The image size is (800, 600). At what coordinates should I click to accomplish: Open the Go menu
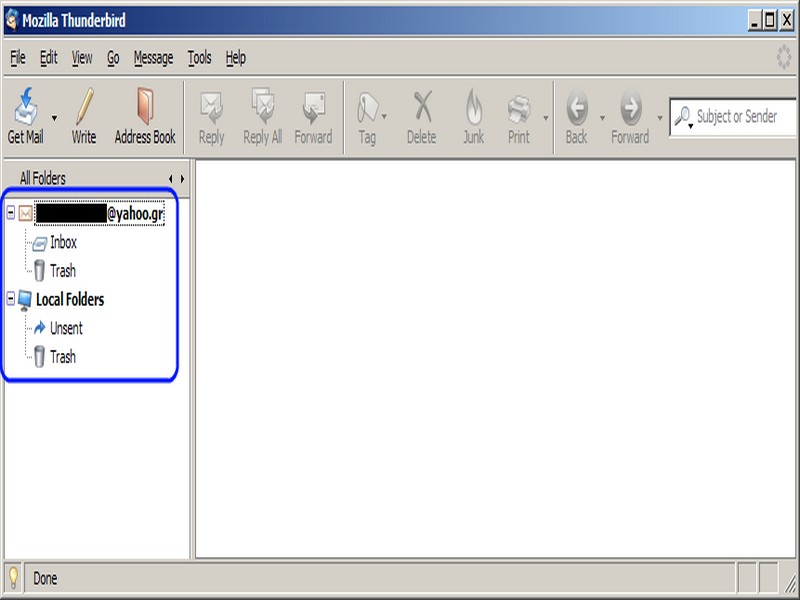pyautogui.click(x=113, y=58)
